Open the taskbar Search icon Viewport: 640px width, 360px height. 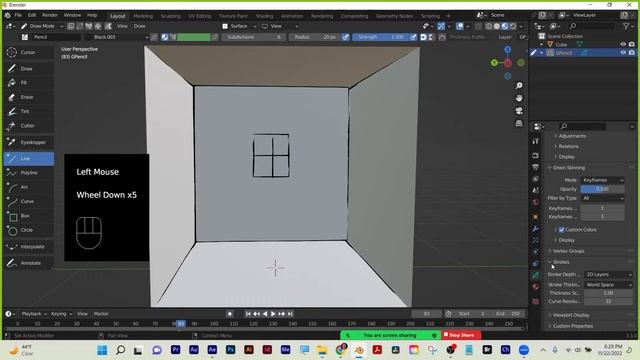pyautogui.click(x=120, y=350)
